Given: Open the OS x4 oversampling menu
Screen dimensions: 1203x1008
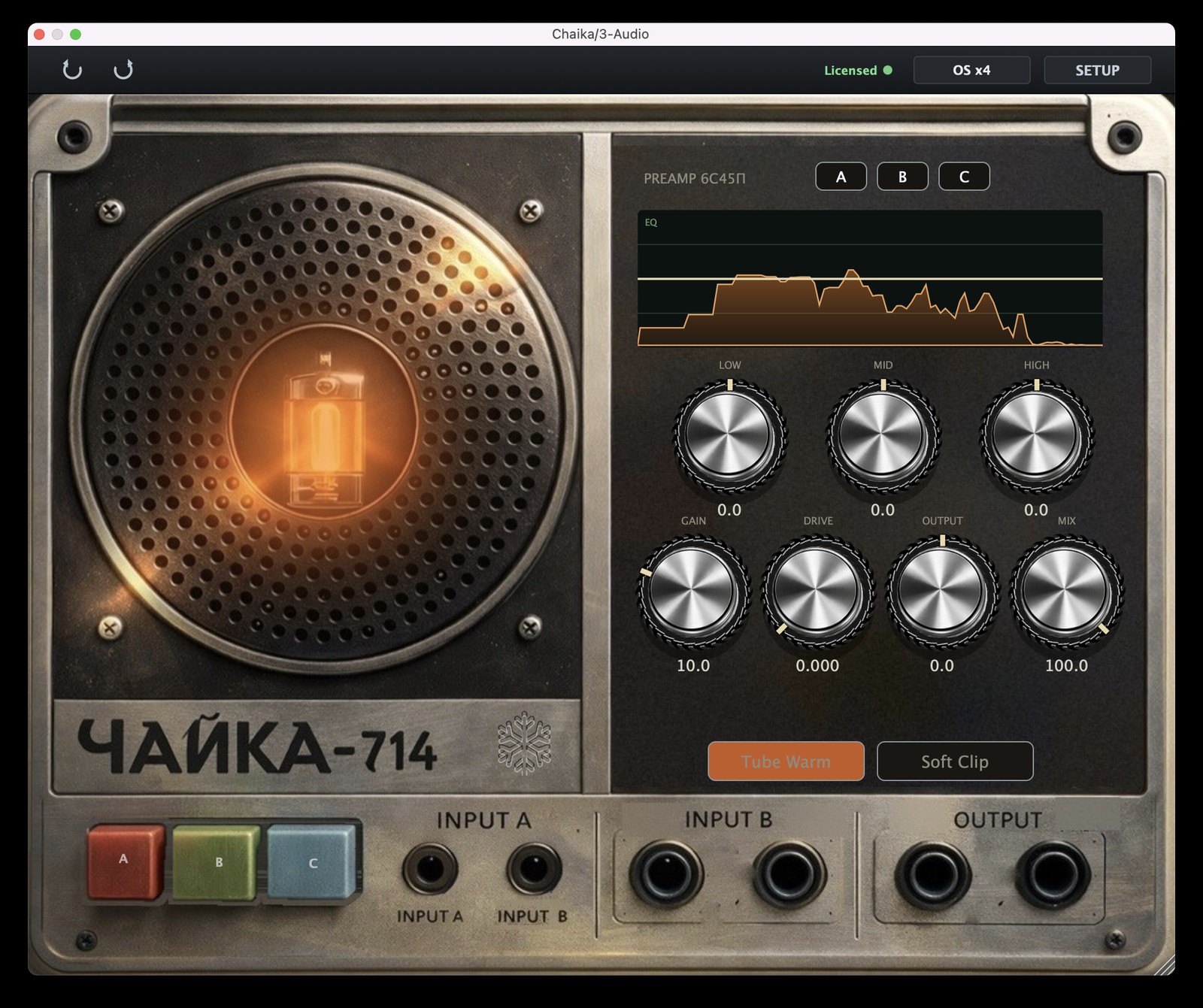Looking at the screenshot, I should pos(971,70).
